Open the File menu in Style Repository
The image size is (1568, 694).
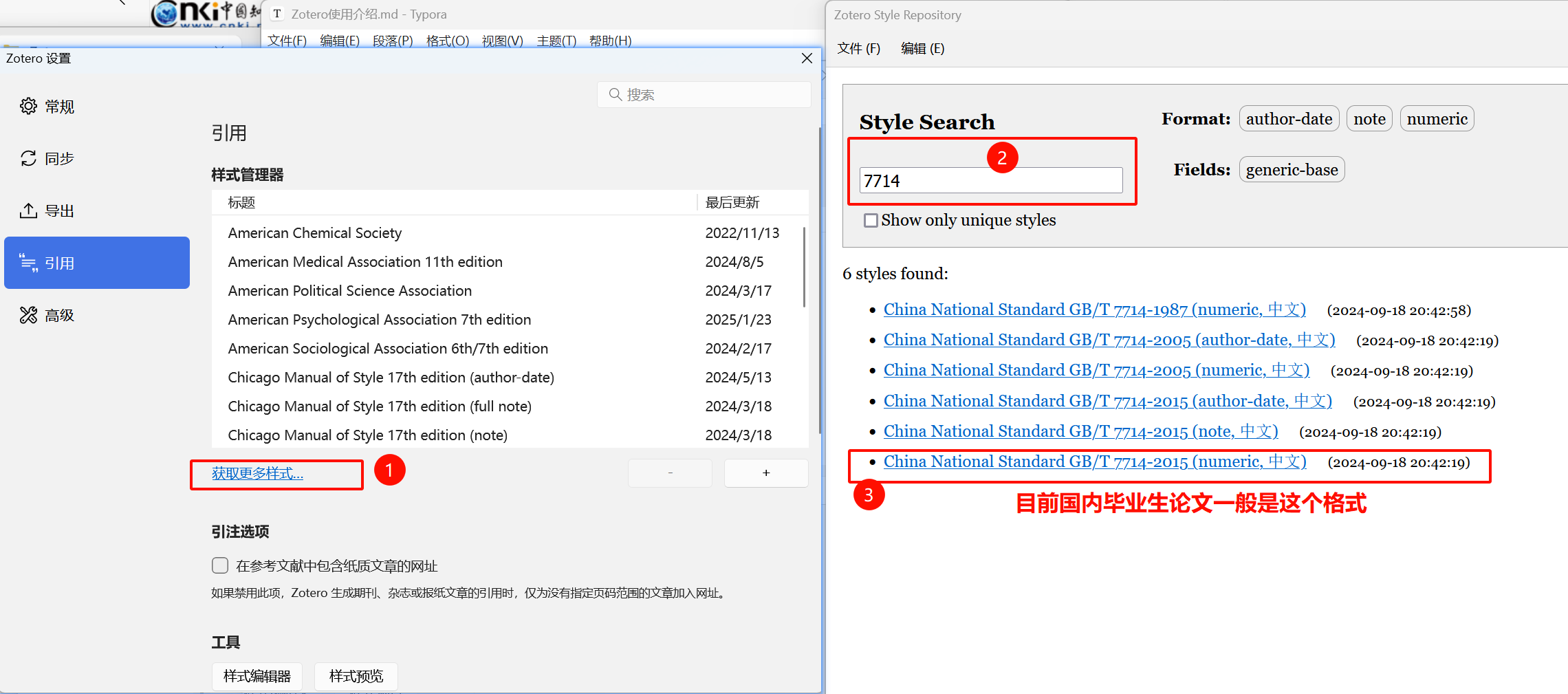(x=858, y=49)
